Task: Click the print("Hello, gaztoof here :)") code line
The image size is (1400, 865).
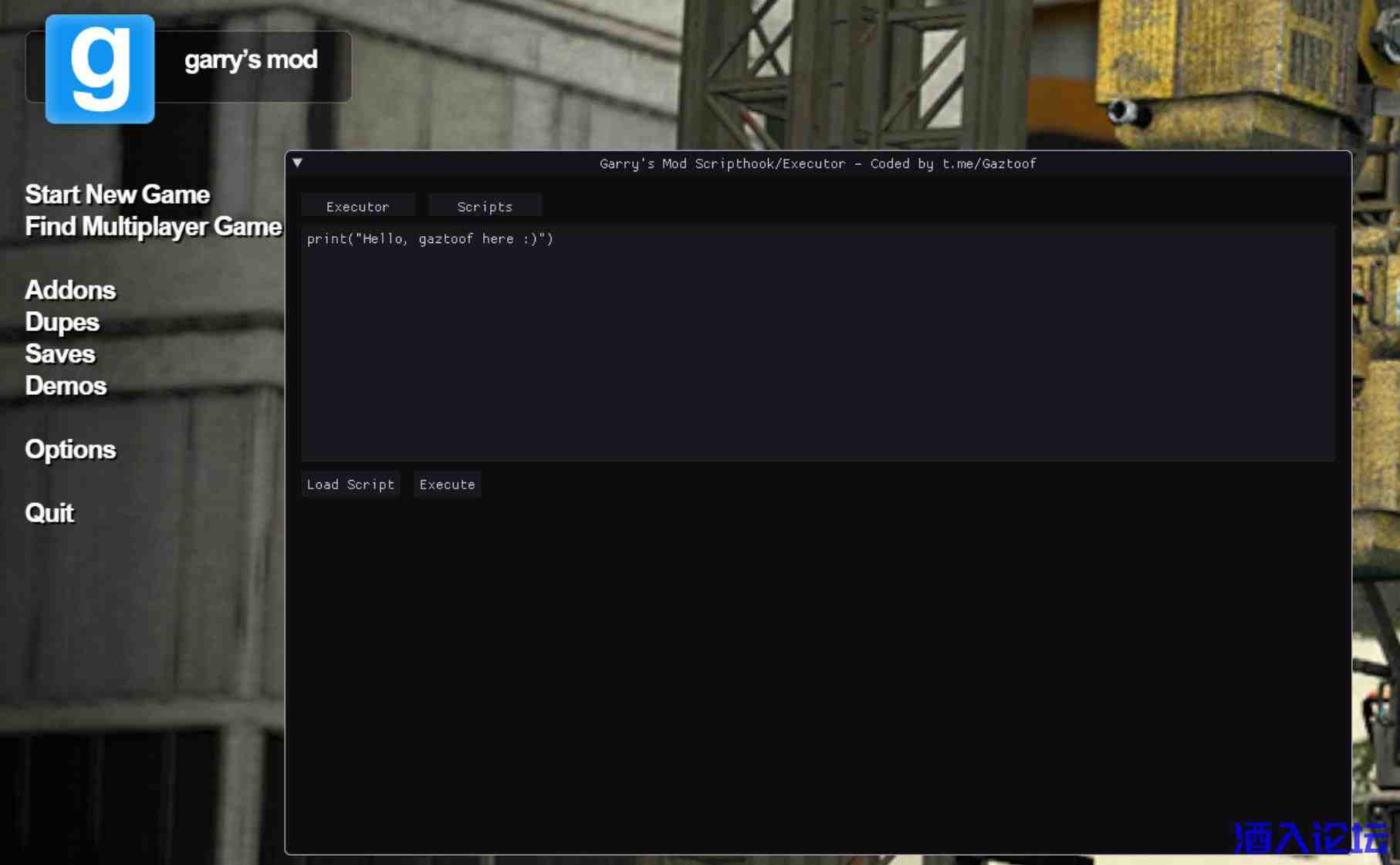Action: coord(430,239)
